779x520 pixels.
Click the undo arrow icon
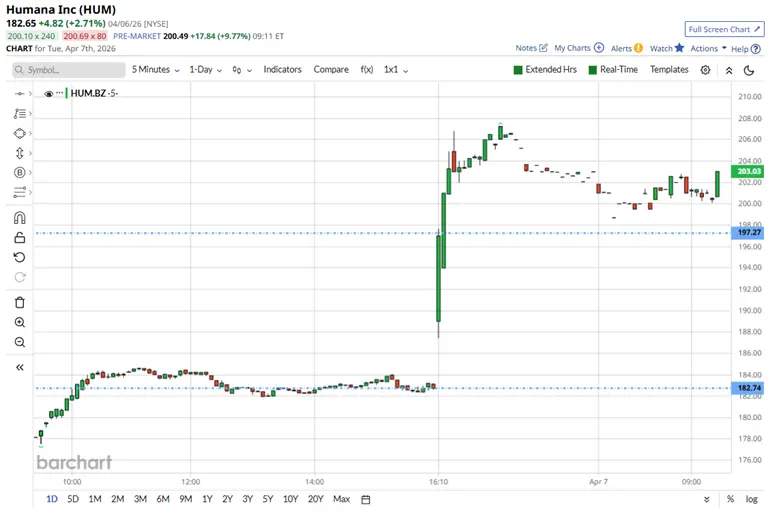19,257
